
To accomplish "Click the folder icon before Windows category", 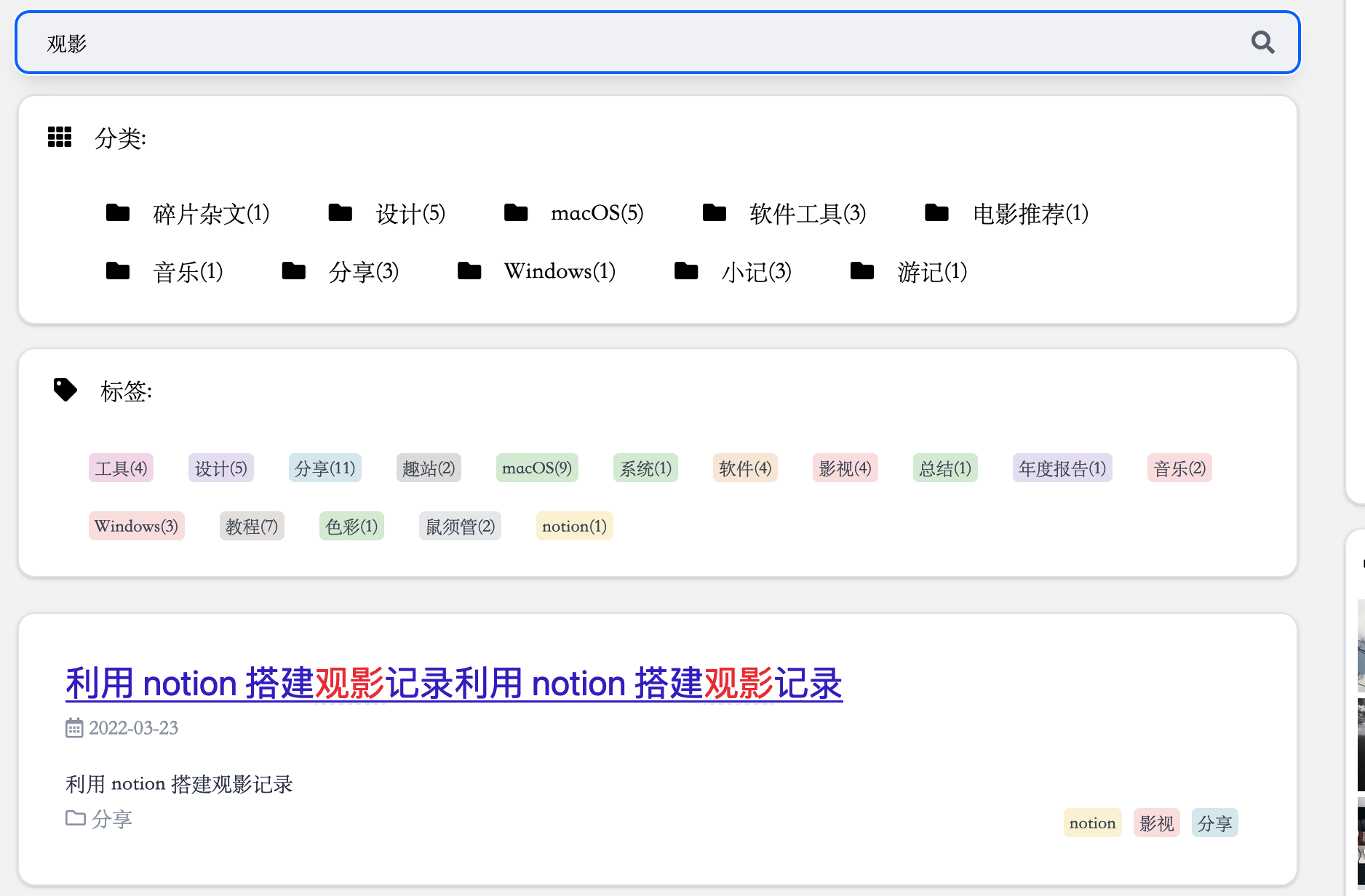I will point(469,270).
